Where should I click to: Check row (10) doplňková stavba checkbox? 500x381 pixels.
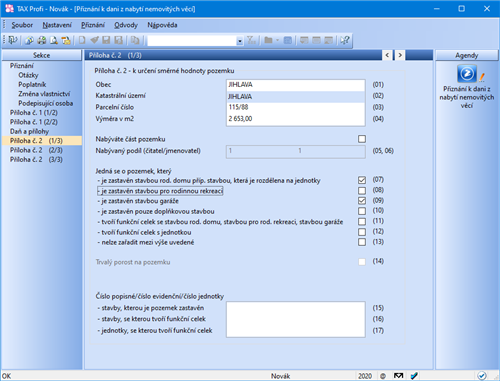362,211
